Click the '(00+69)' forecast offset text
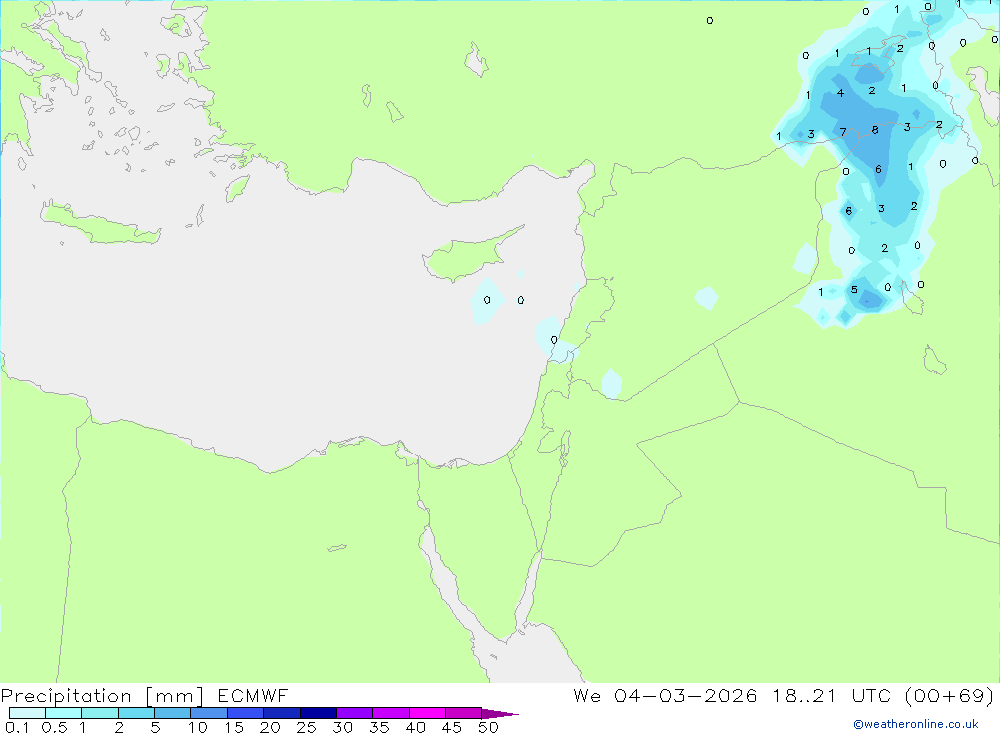 pos(950,695)
